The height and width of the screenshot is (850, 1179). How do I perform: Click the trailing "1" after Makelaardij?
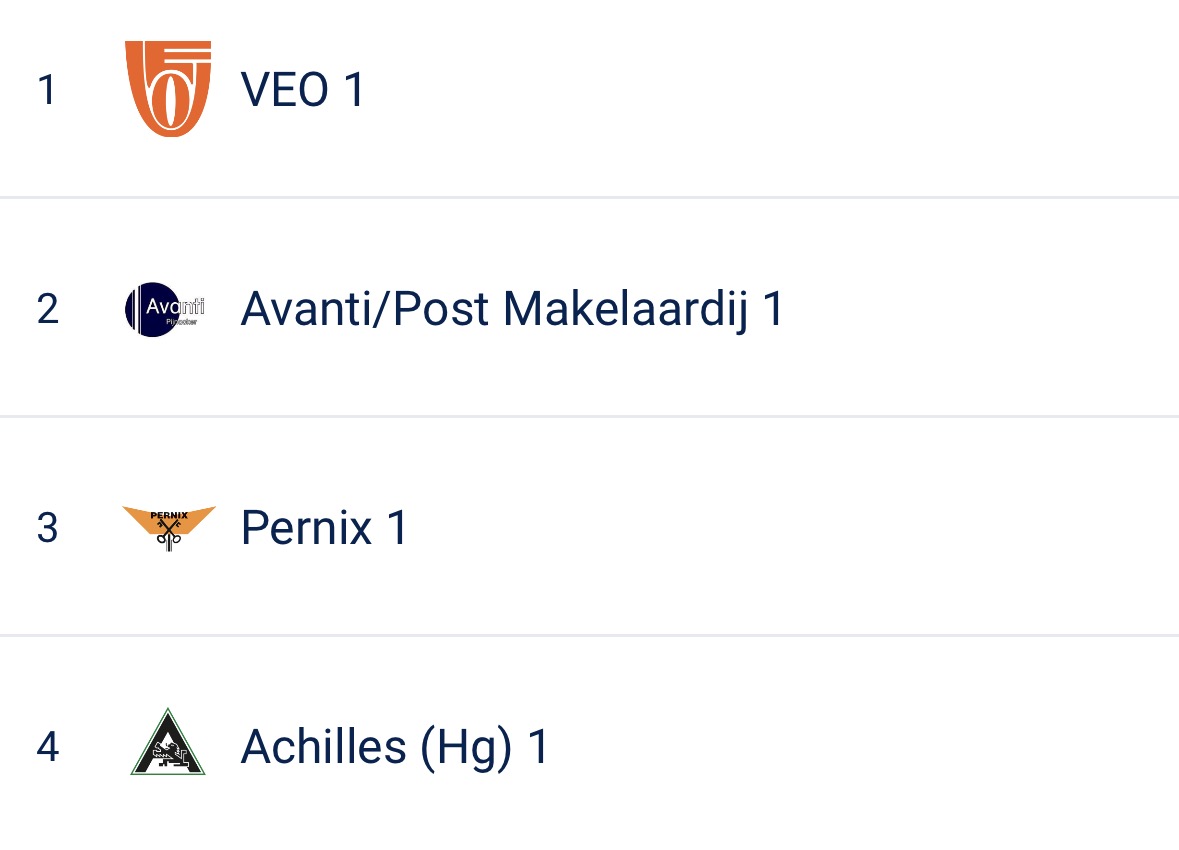[x=773, y=308]
